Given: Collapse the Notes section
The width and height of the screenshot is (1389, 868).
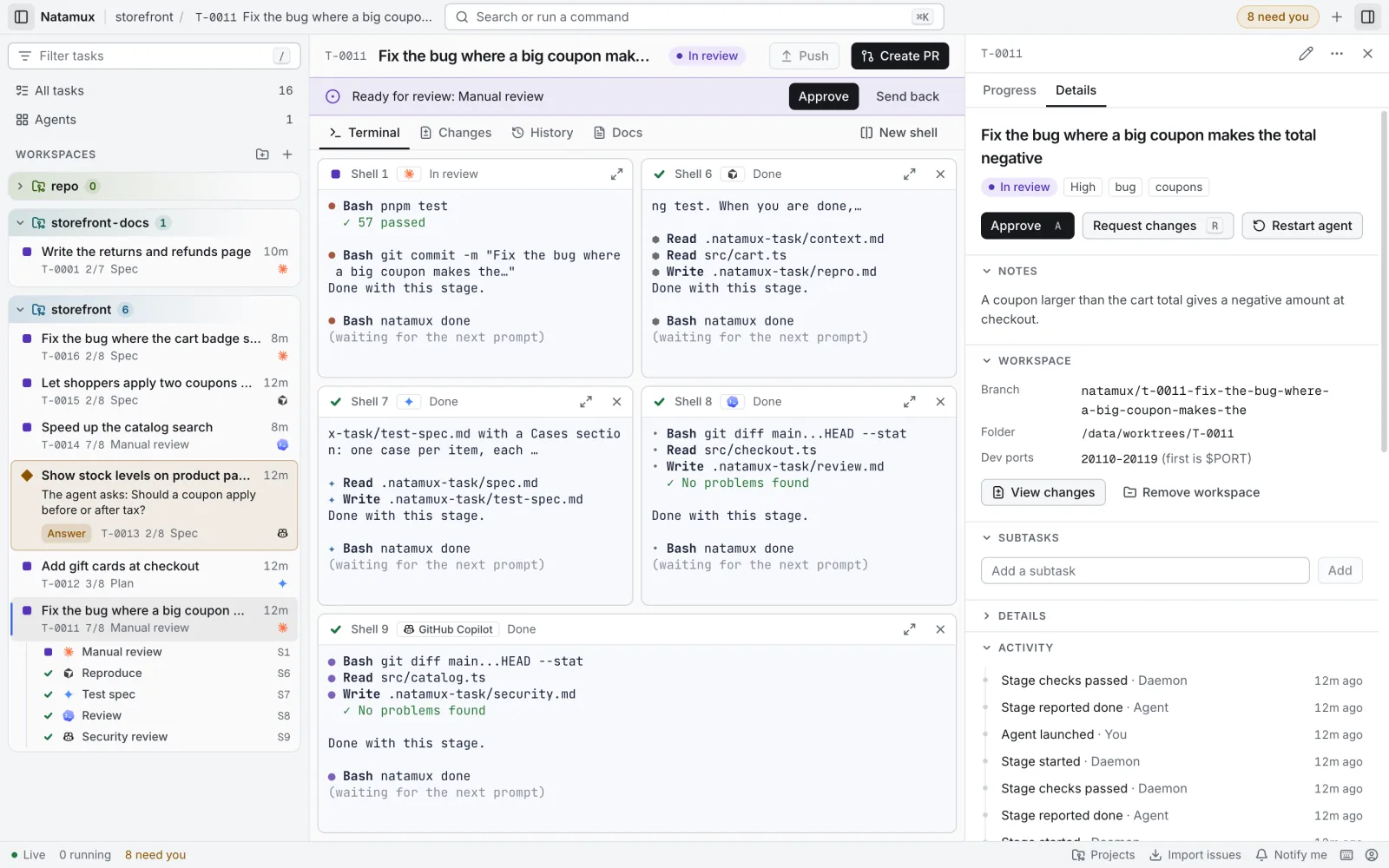Looking at the screenshot, I should click(986, 272).
